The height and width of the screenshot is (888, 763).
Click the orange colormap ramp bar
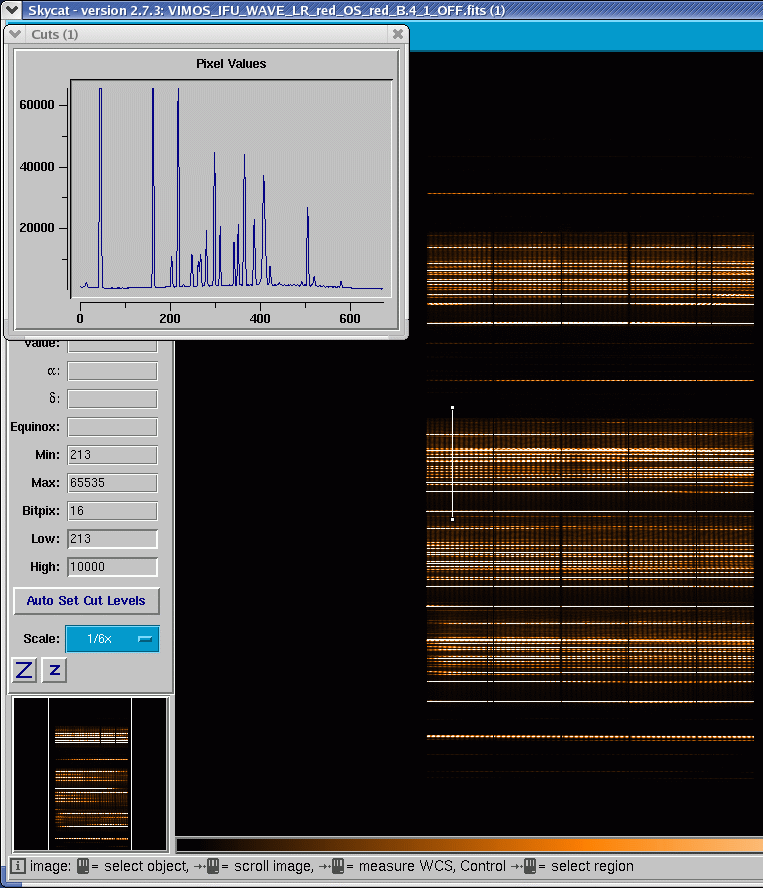(470, 845)
